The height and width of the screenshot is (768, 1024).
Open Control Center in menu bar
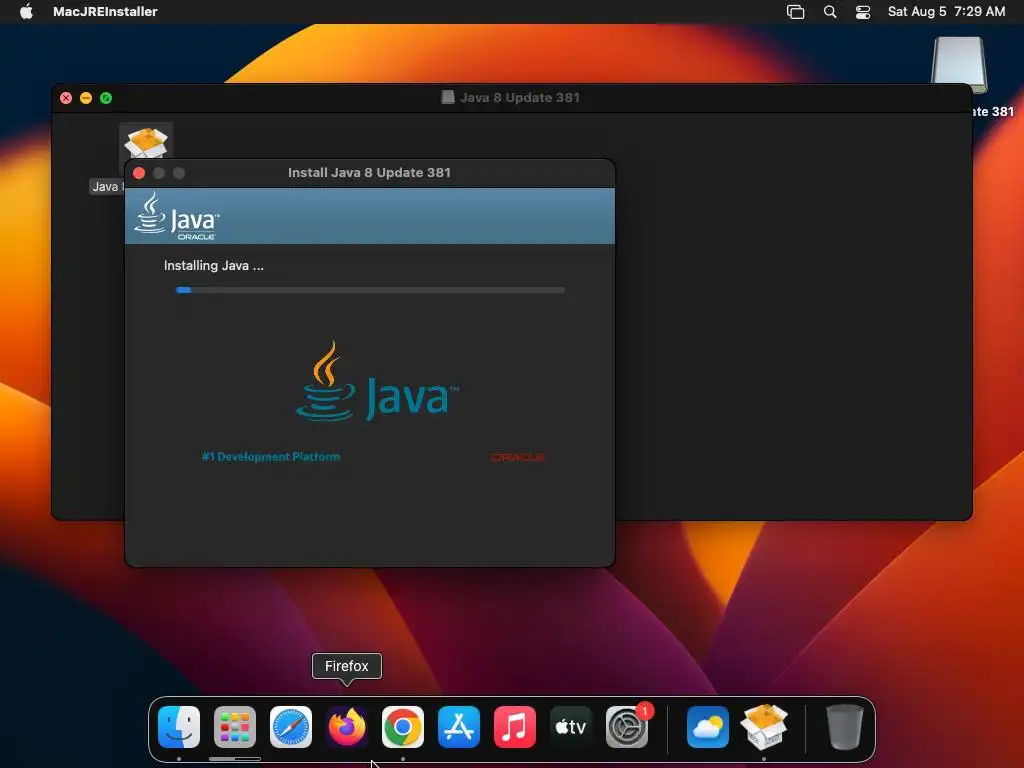tap(863, 12)
